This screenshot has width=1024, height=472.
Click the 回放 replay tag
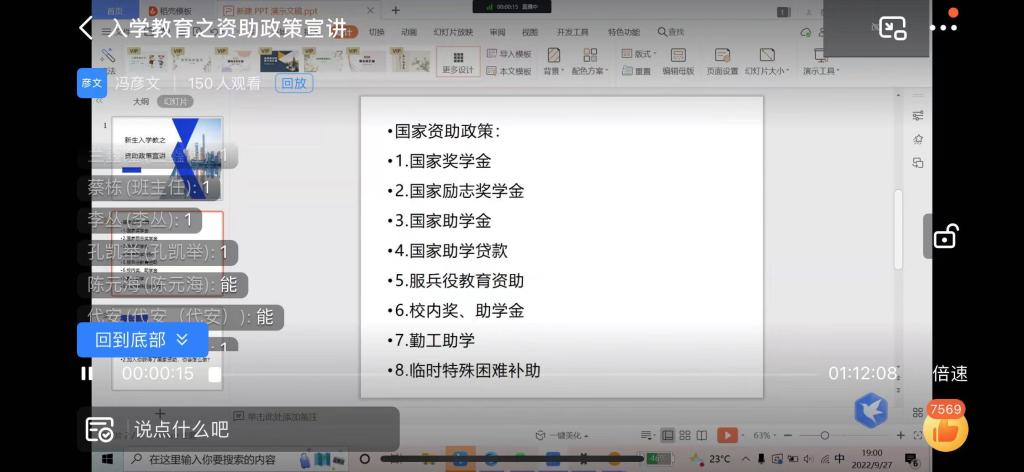294,83
